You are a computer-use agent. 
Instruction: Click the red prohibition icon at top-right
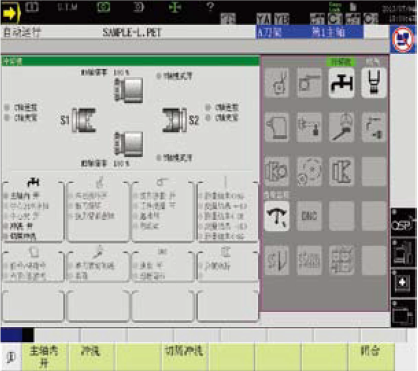click(x=403, y=39)
